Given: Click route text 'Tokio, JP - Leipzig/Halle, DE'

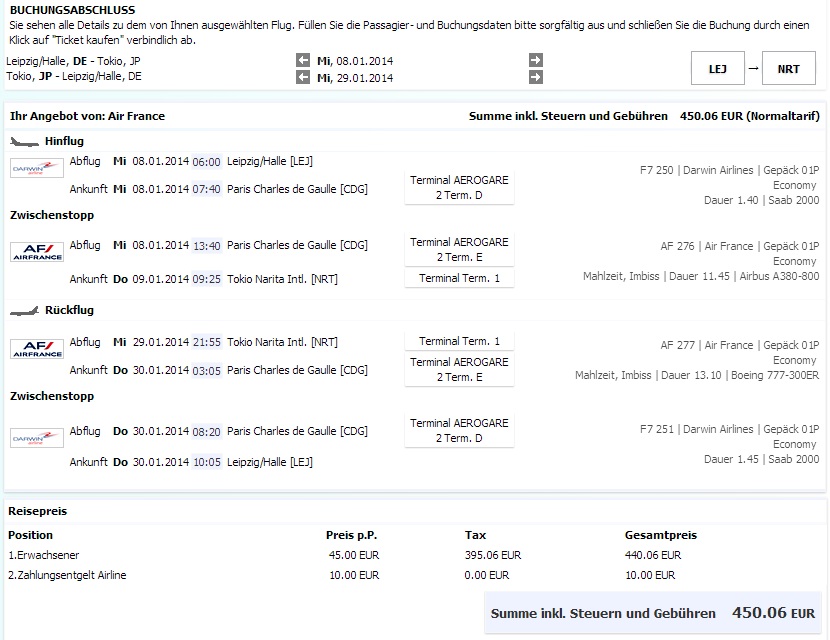Looking at the screenshot, I should coord(74,76).
